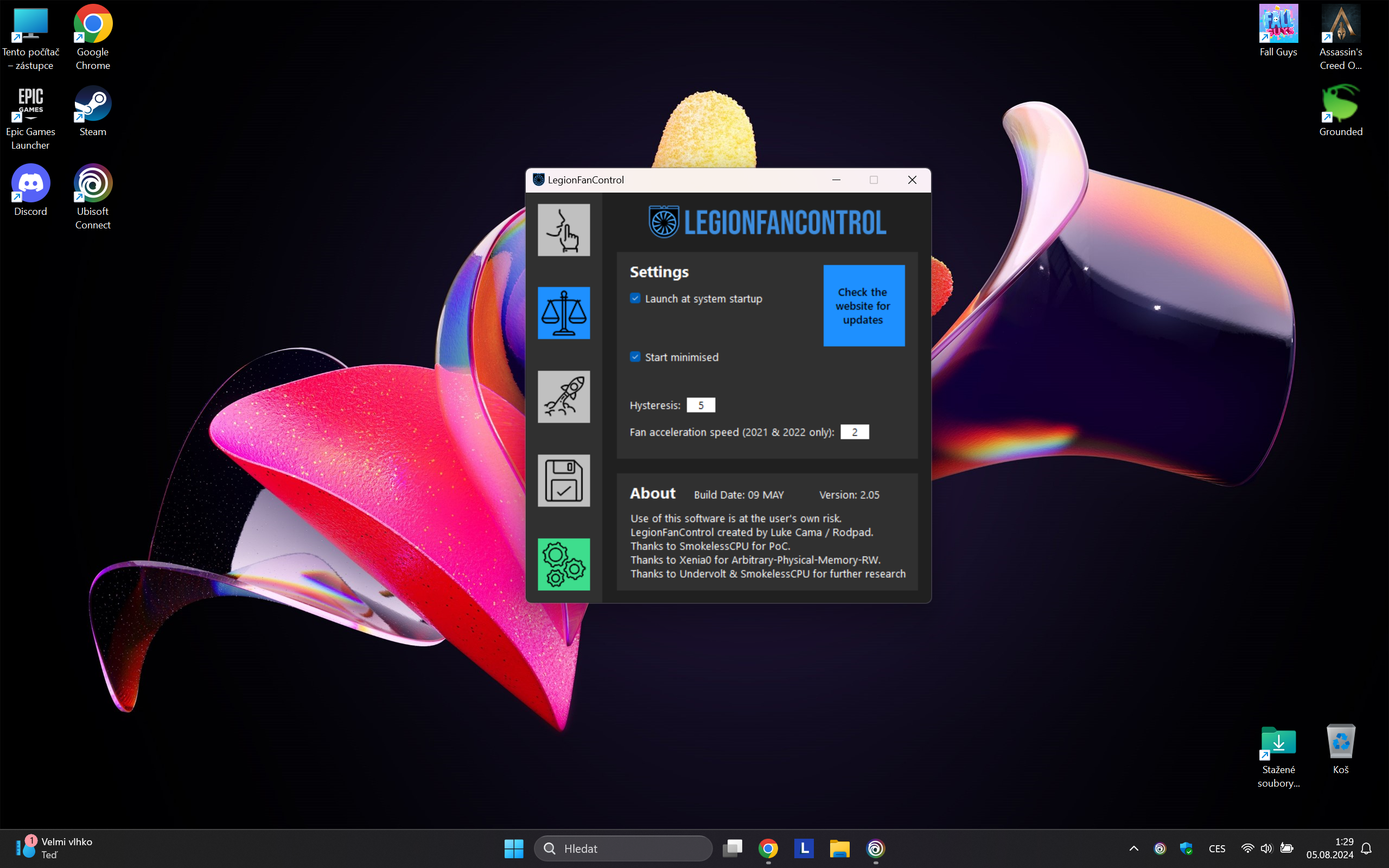Click the floppy disk save-profile icon
Image resolution: width=1389 pixels, height=868 pixels.
564,481
